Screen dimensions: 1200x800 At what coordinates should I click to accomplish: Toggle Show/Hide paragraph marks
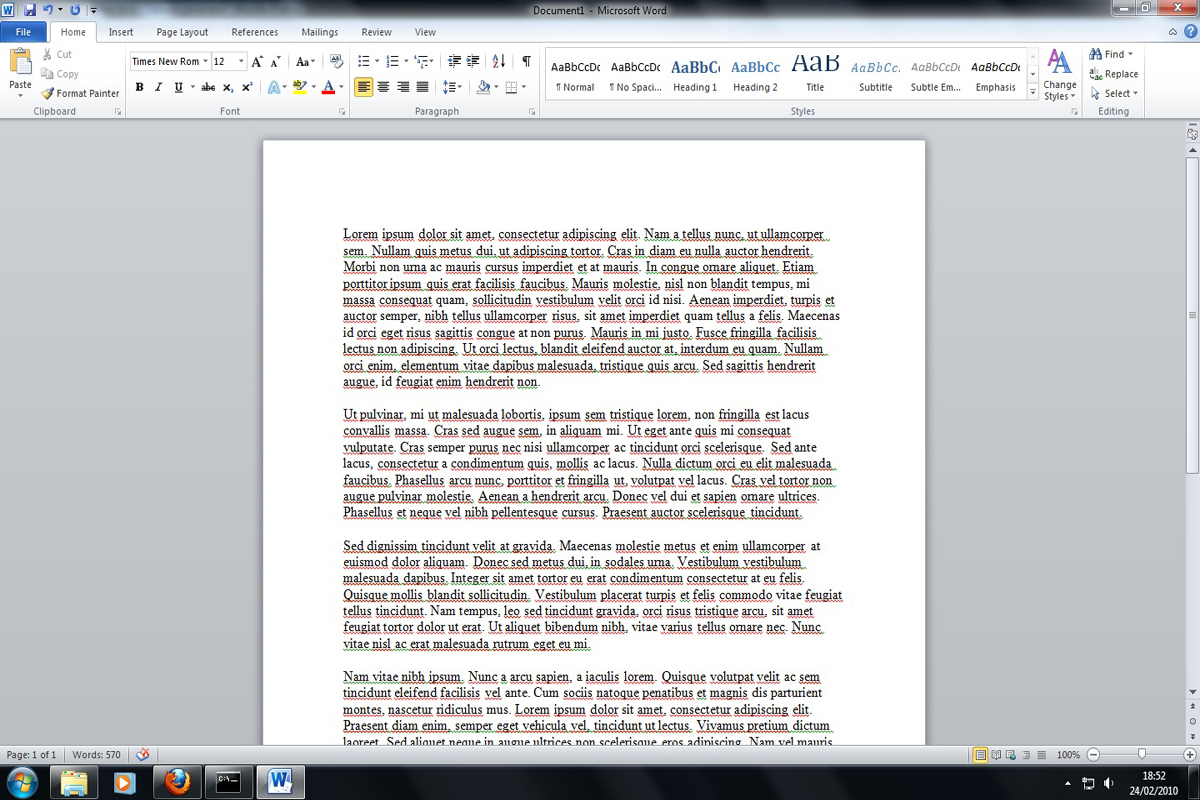pyautogui.click(x=526, y=61)
